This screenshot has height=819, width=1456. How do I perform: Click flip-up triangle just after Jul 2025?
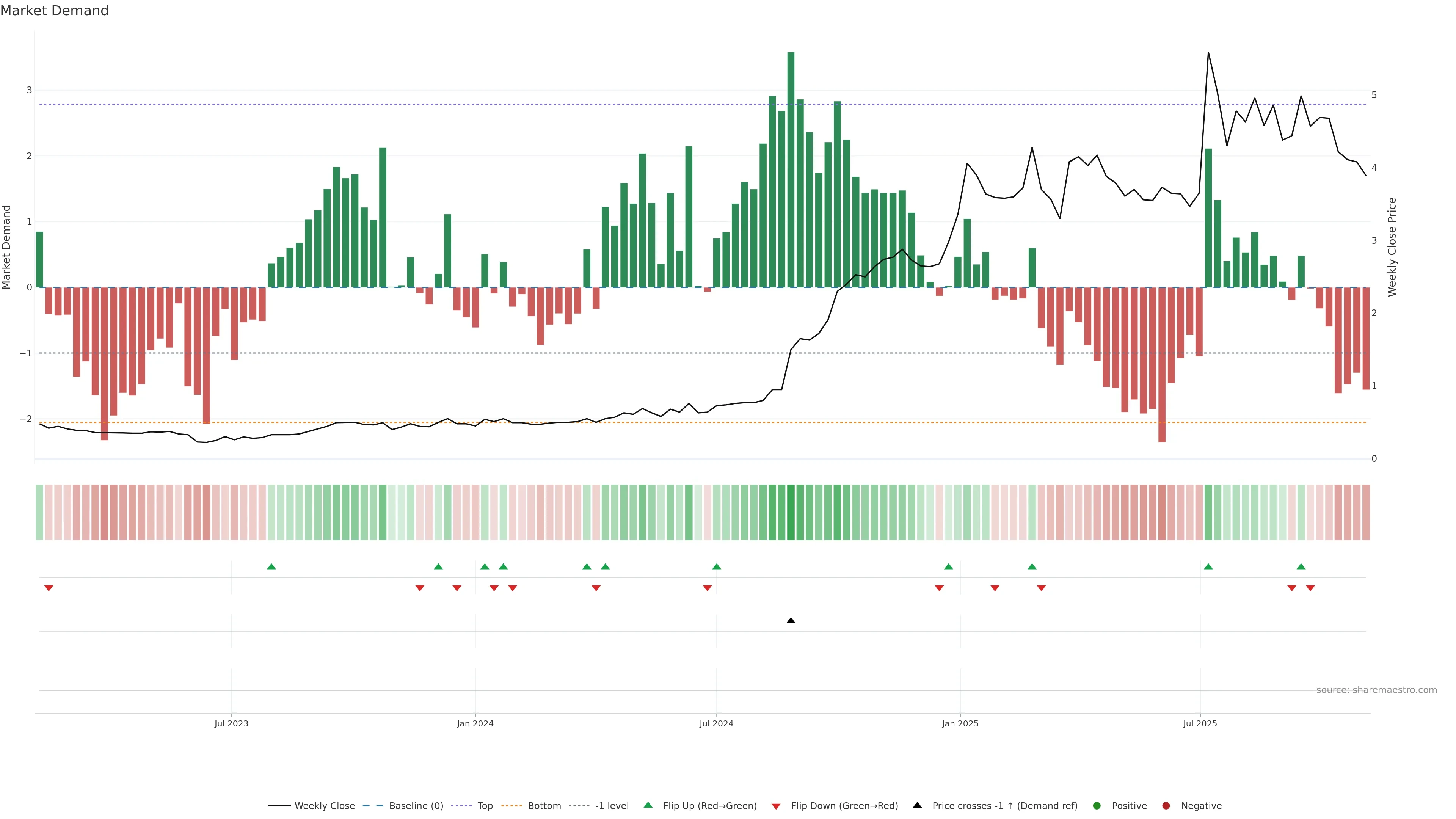pyautogui.click(x=1208, y=567)
